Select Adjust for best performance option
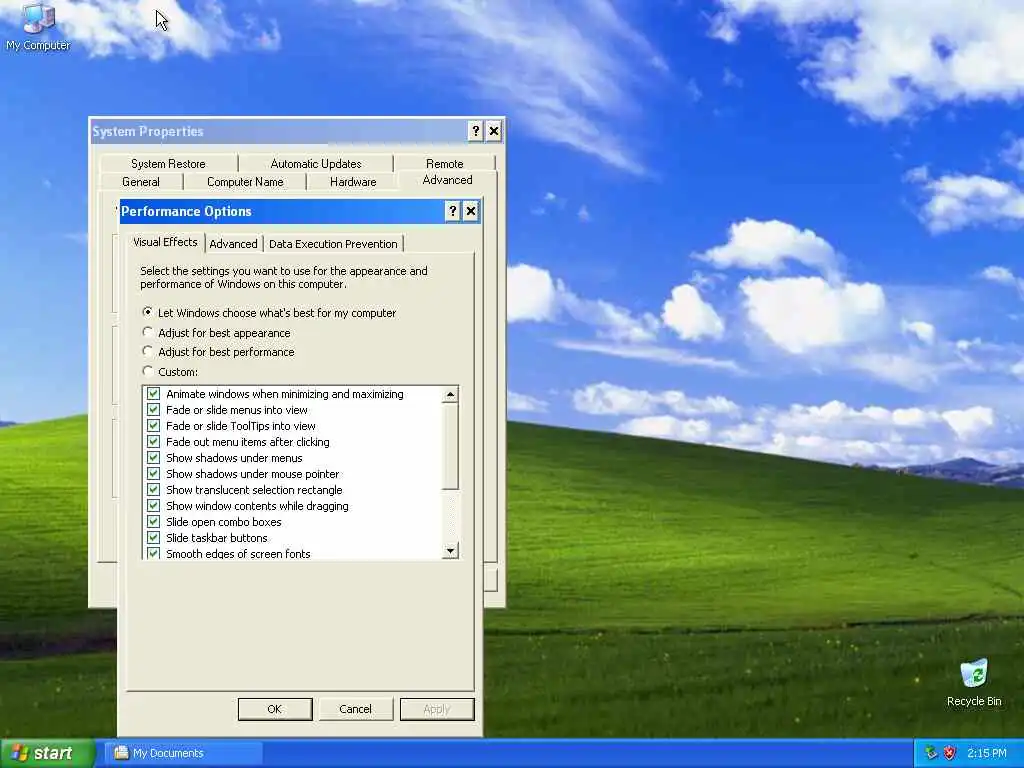This screenshot has height=768, width=1024. point(148,351)
